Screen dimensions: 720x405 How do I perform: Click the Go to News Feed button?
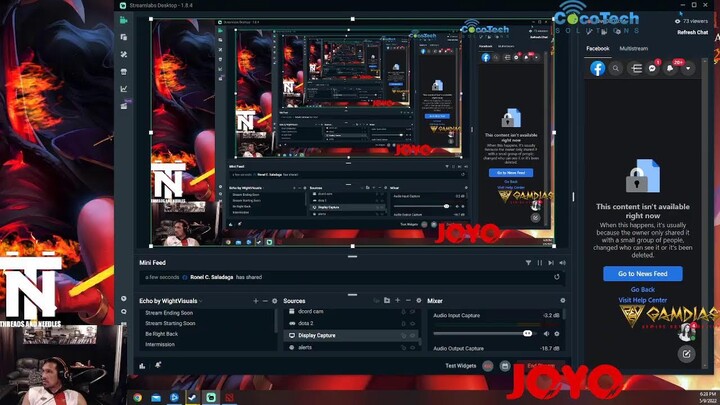(642, 274)
